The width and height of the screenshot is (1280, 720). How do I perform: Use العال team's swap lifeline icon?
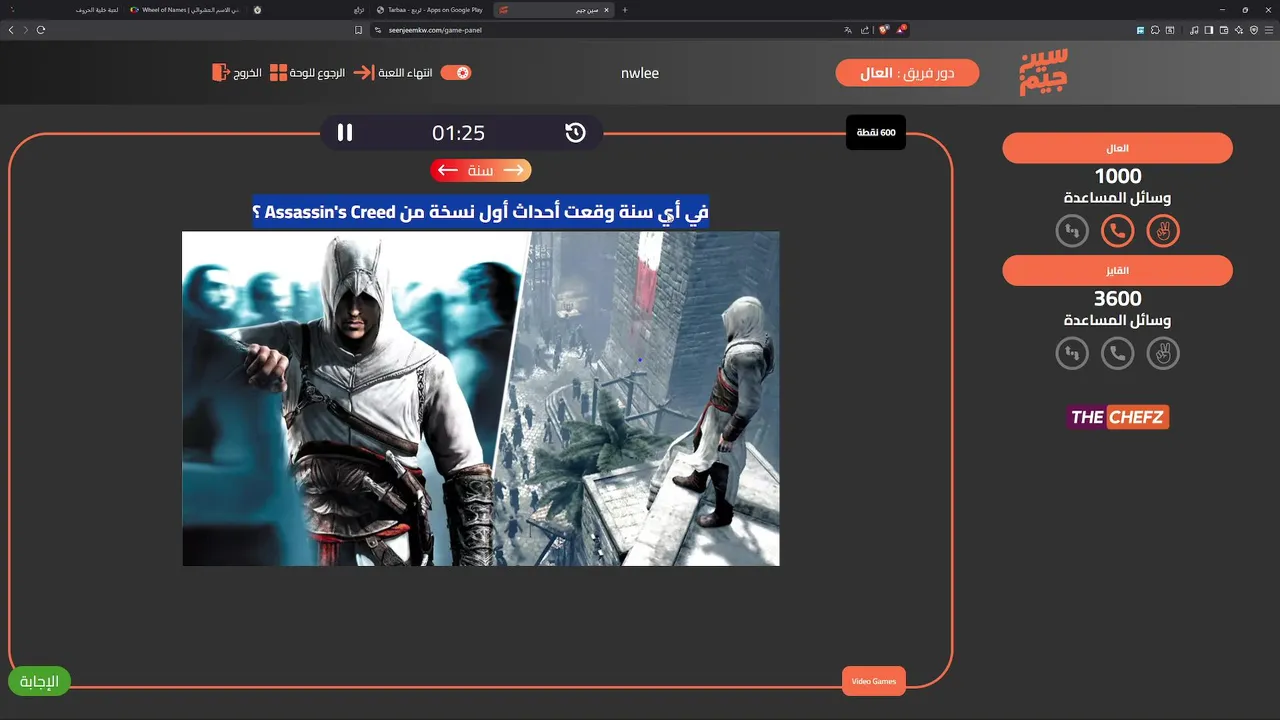[x=1072, y=231]
